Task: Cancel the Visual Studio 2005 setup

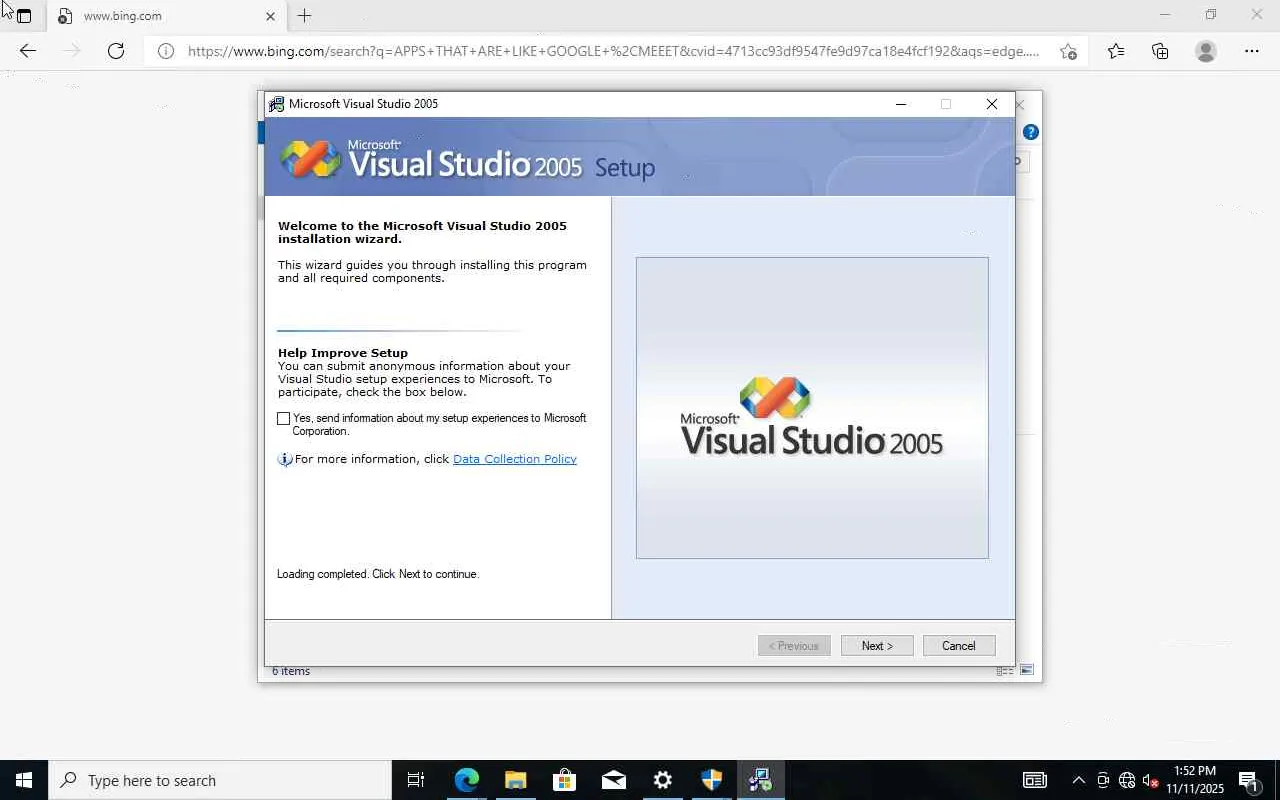Action: click(959, 646)
